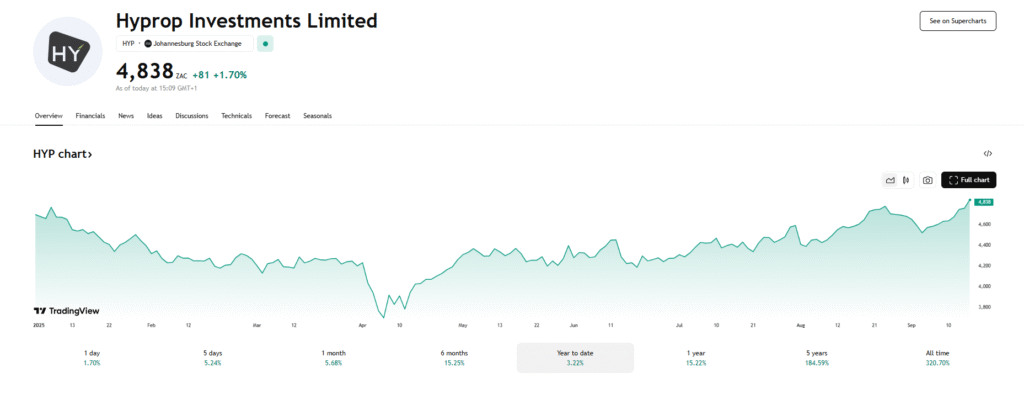Image resolution: width=1024 pixels, height=394 pixels.
Task: Open the Seasonals tab
Action: coord(317,116)
